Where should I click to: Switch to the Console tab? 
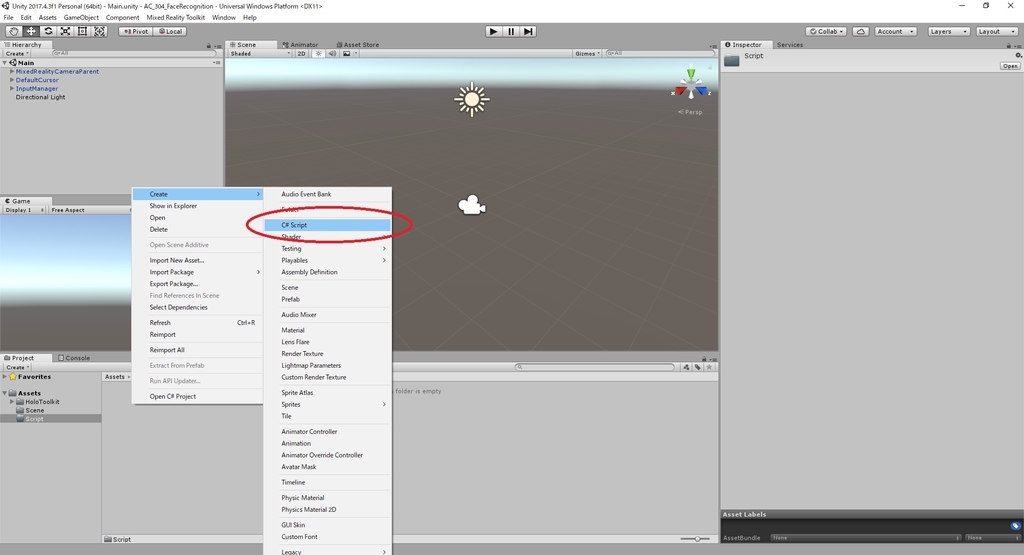tap(74, 358)
